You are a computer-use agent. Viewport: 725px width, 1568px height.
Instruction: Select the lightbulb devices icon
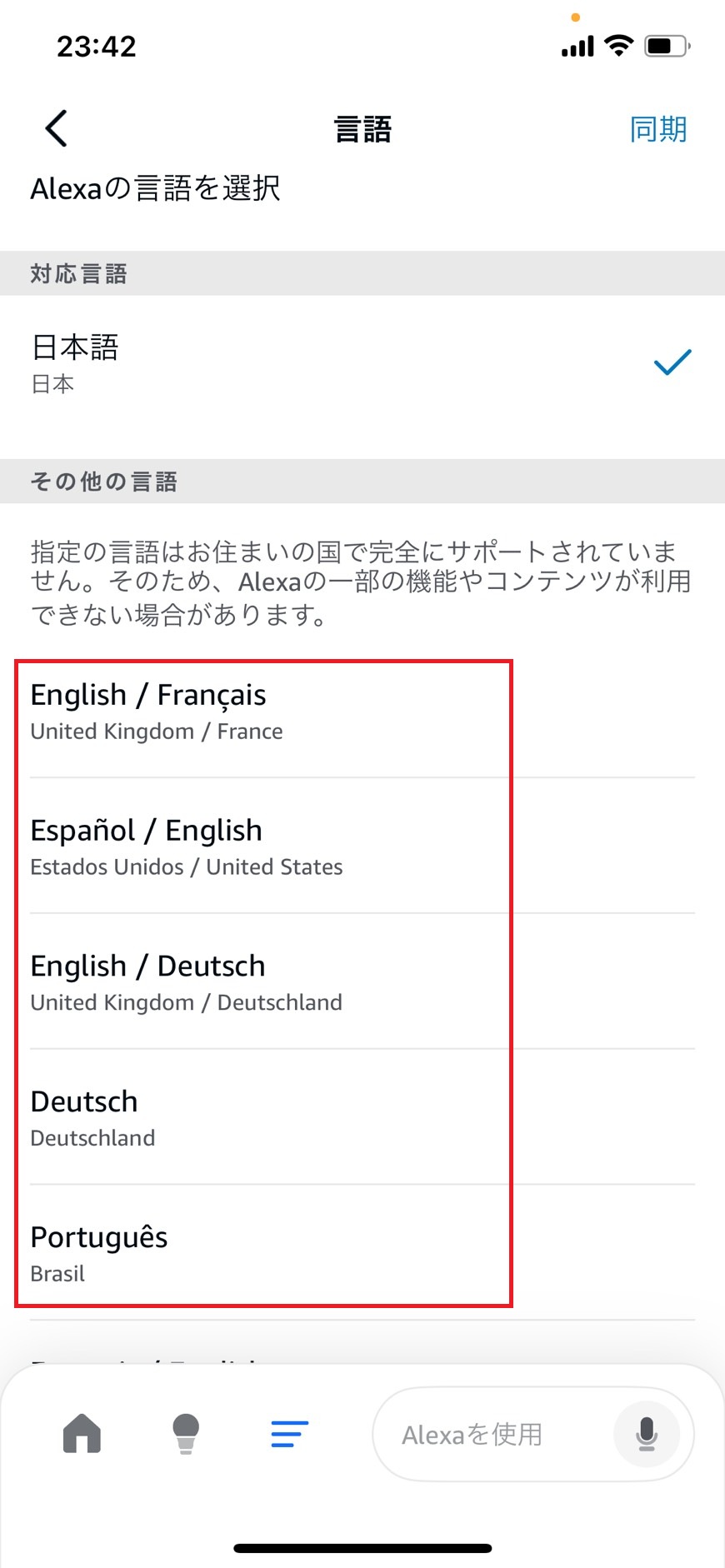point(185,1434)
